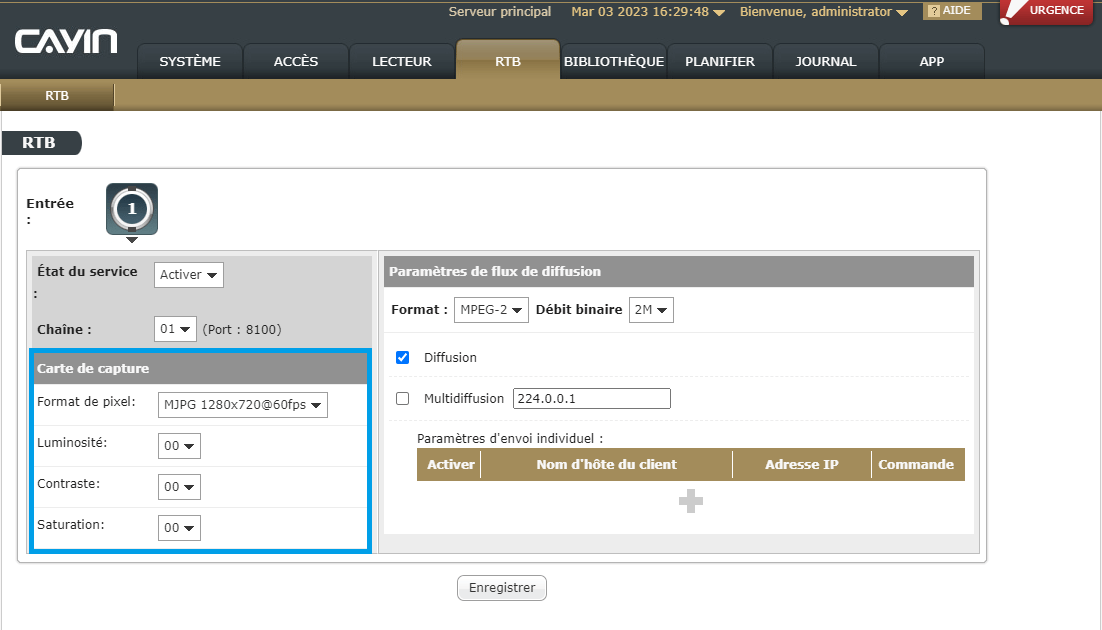
Task: Select input 1 circular icon
Action: 132,208
